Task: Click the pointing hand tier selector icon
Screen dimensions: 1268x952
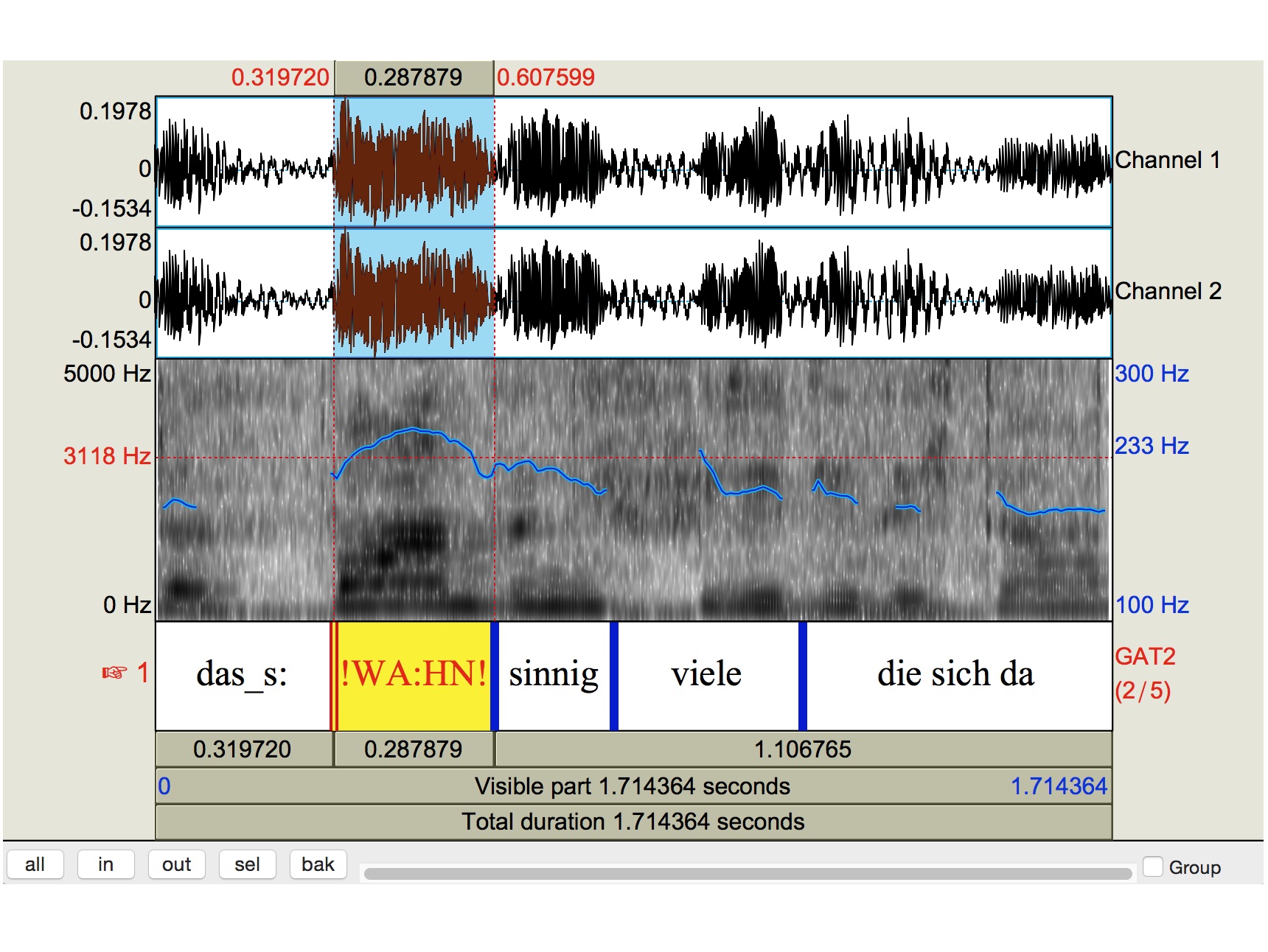Action: point(114,673)
